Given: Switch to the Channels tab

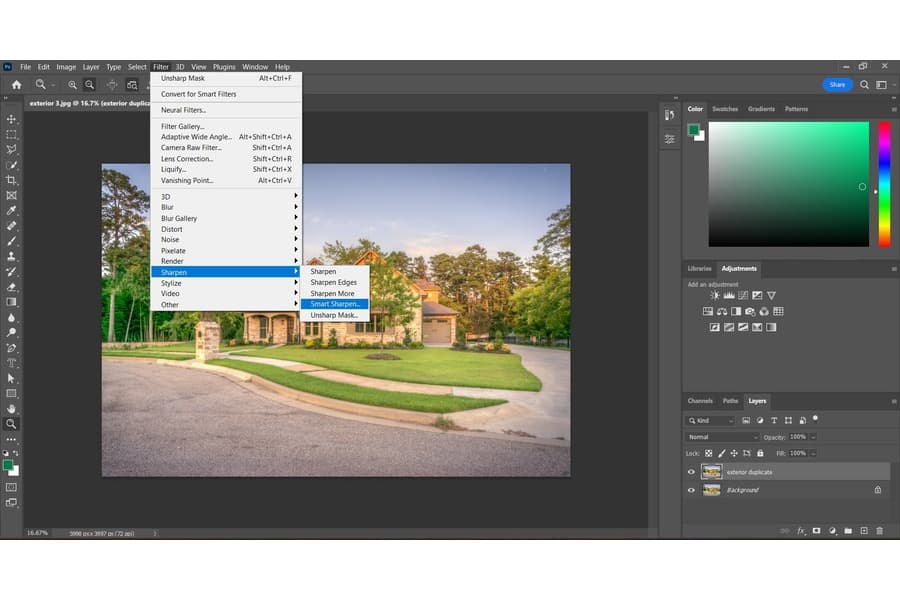Looking at the screenshot, I should [700, 401].
